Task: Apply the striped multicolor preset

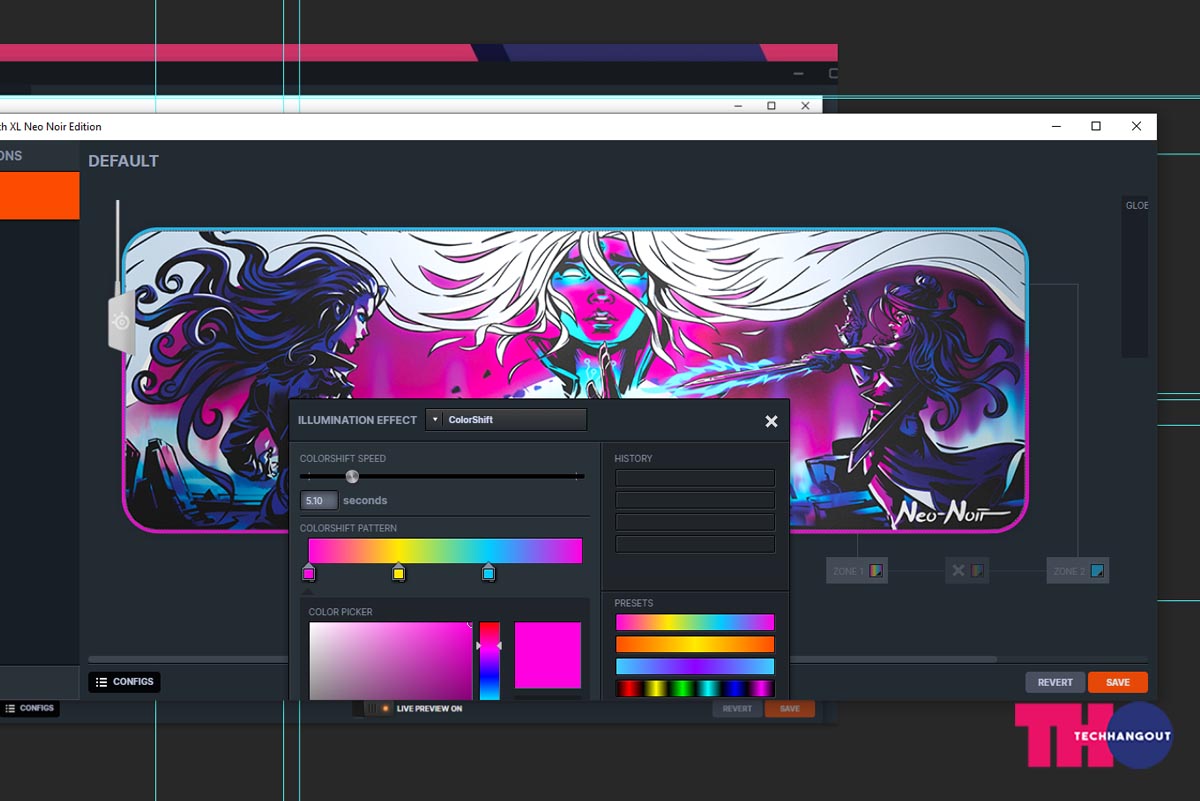Action: coord(695,688)
